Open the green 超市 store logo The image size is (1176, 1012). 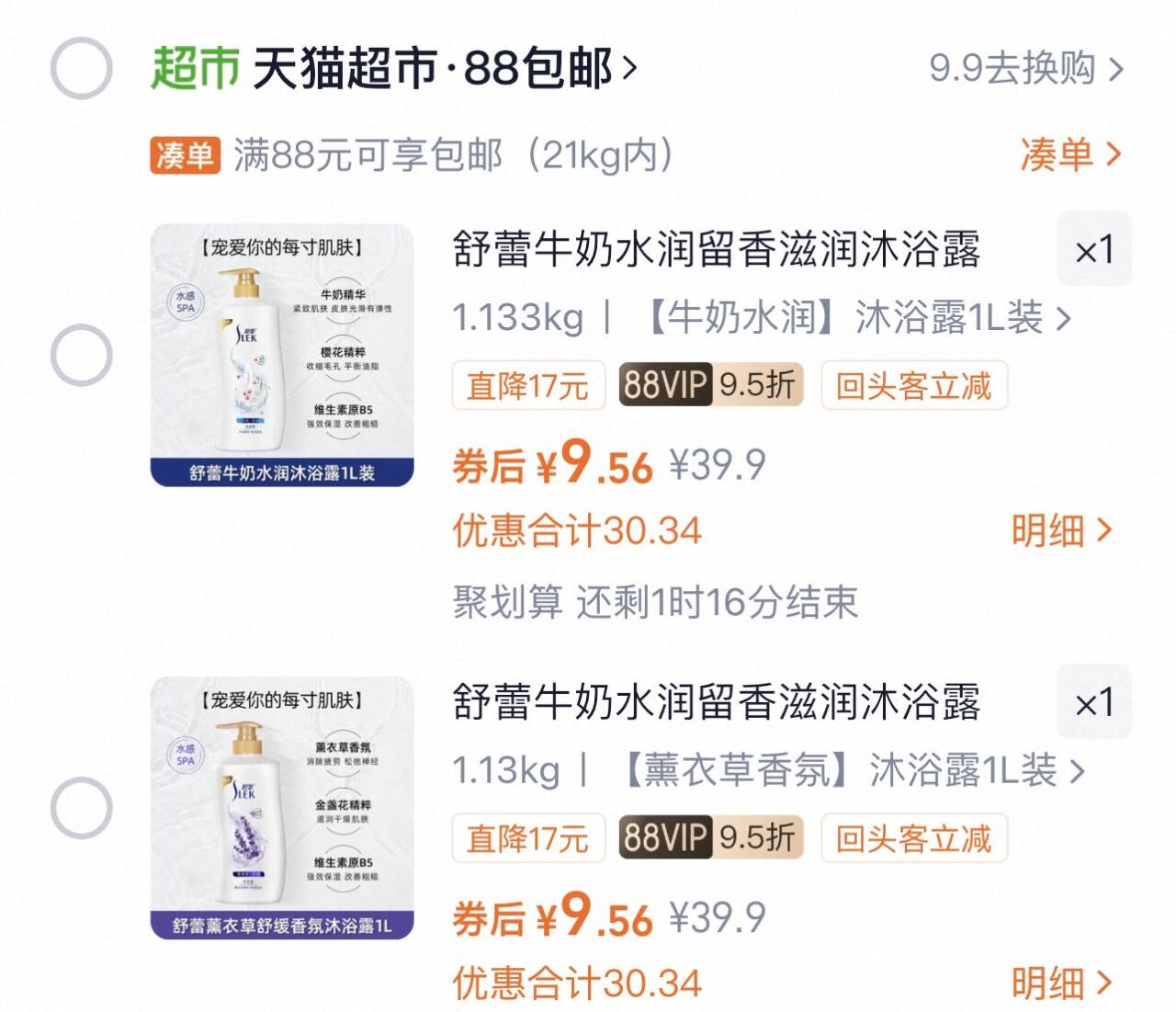pyautogui.click(x=195, y=68)
